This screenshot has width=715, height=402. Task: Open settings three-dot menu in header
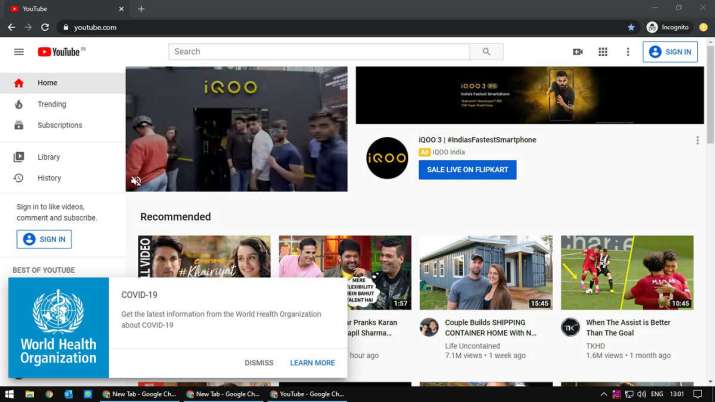tap(628, 52)
